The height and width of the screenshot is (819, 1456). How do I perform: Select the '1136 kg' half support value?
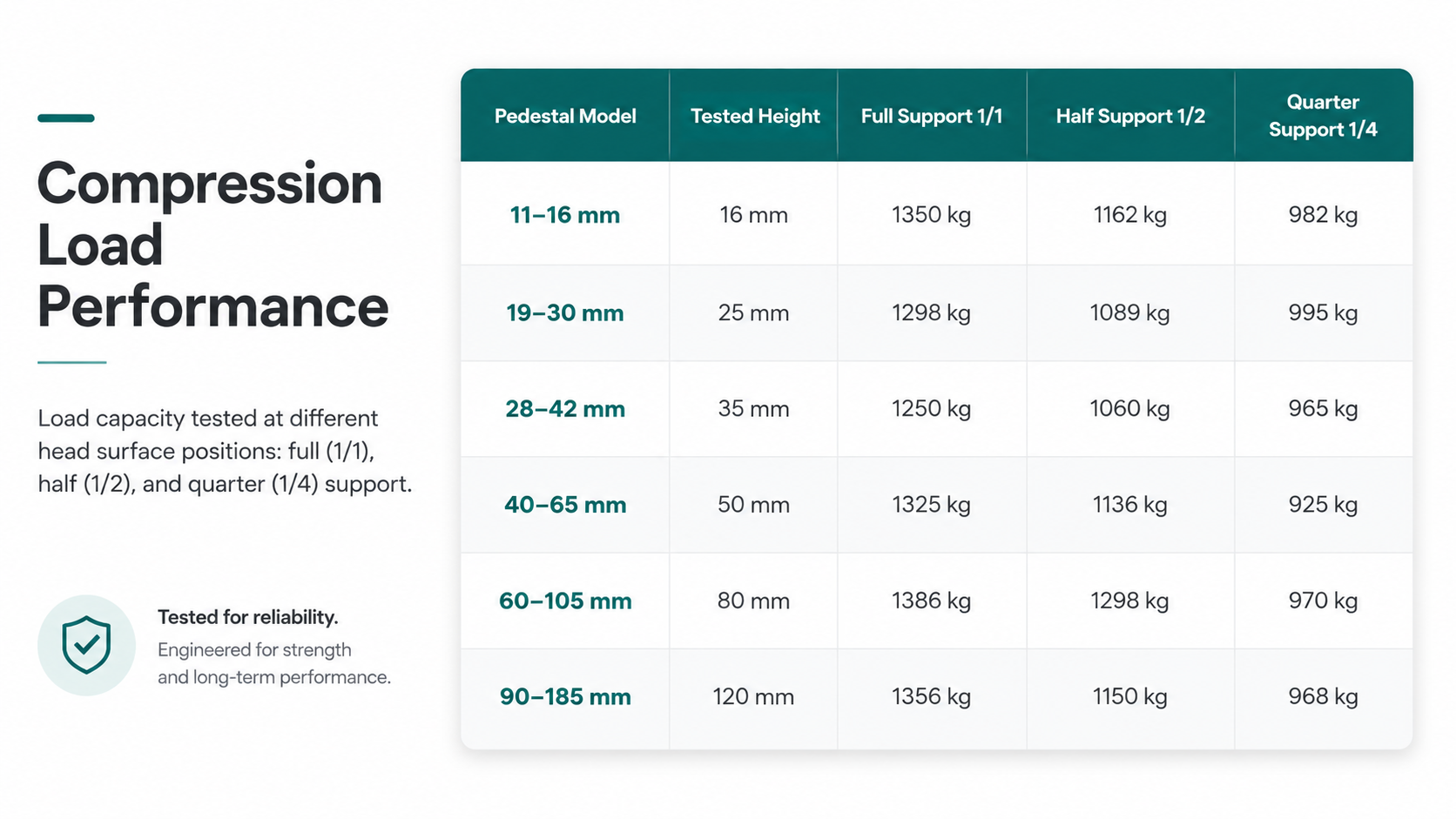pyautogui.click(x=1130, y=505)
